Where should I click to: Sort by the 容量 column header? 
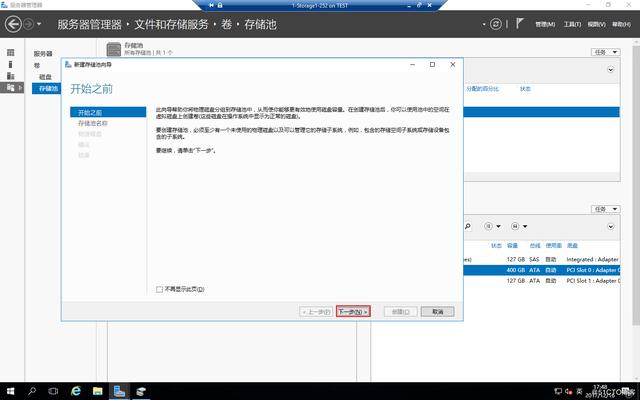512,246
